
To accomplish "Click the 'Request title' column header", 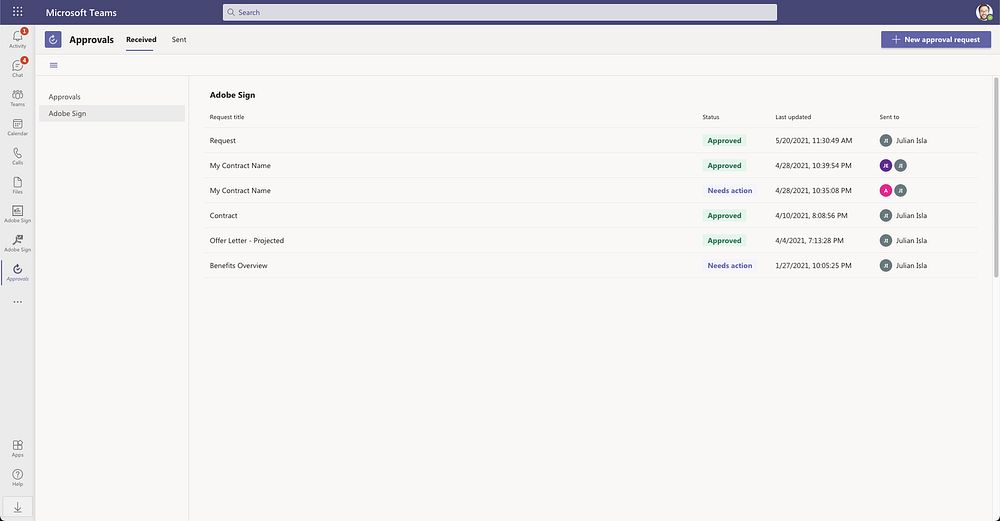I will pyautogui.click(x=227, y=117).
